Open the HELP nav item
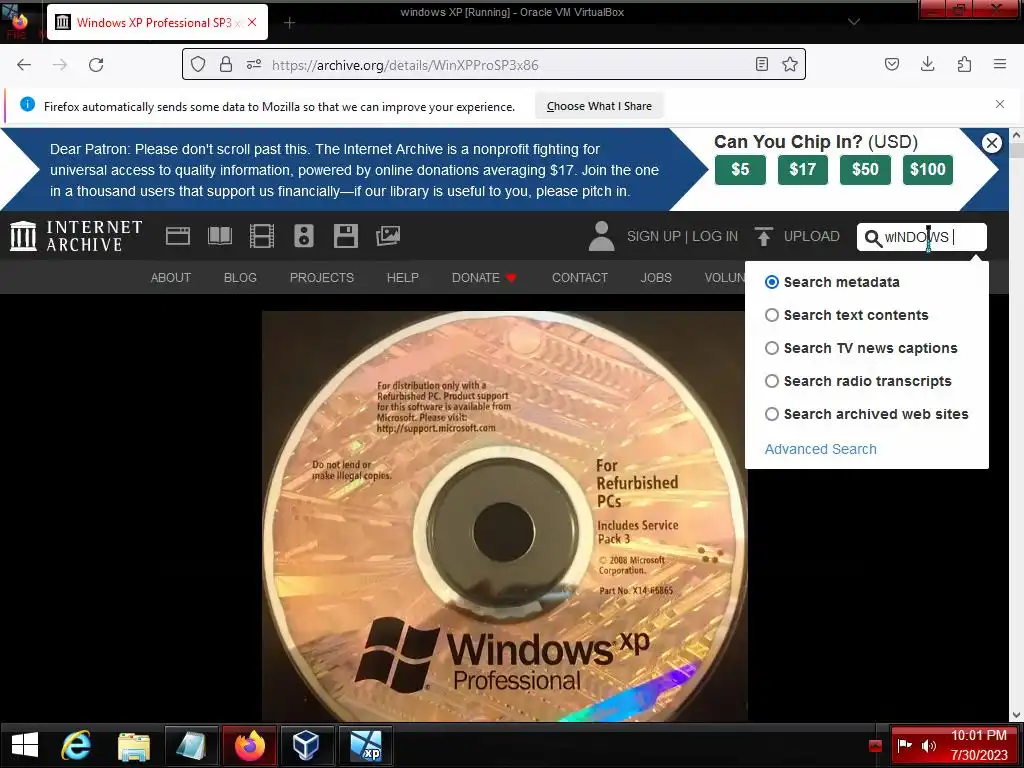Screen dimensions: 1024x768 point(402,278)
